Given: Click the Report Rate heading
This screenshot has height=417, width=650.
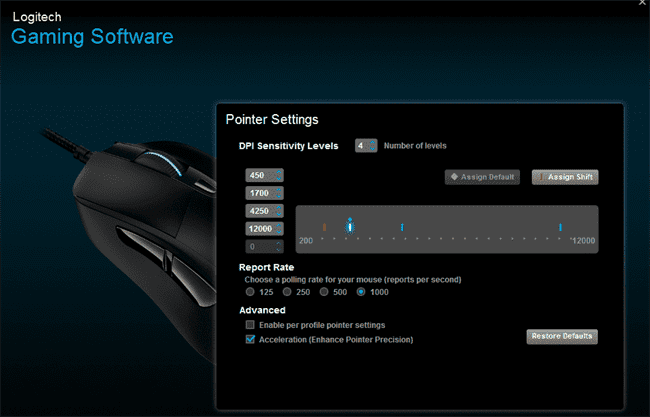Looking at the screenshot, I should (267, 267).
